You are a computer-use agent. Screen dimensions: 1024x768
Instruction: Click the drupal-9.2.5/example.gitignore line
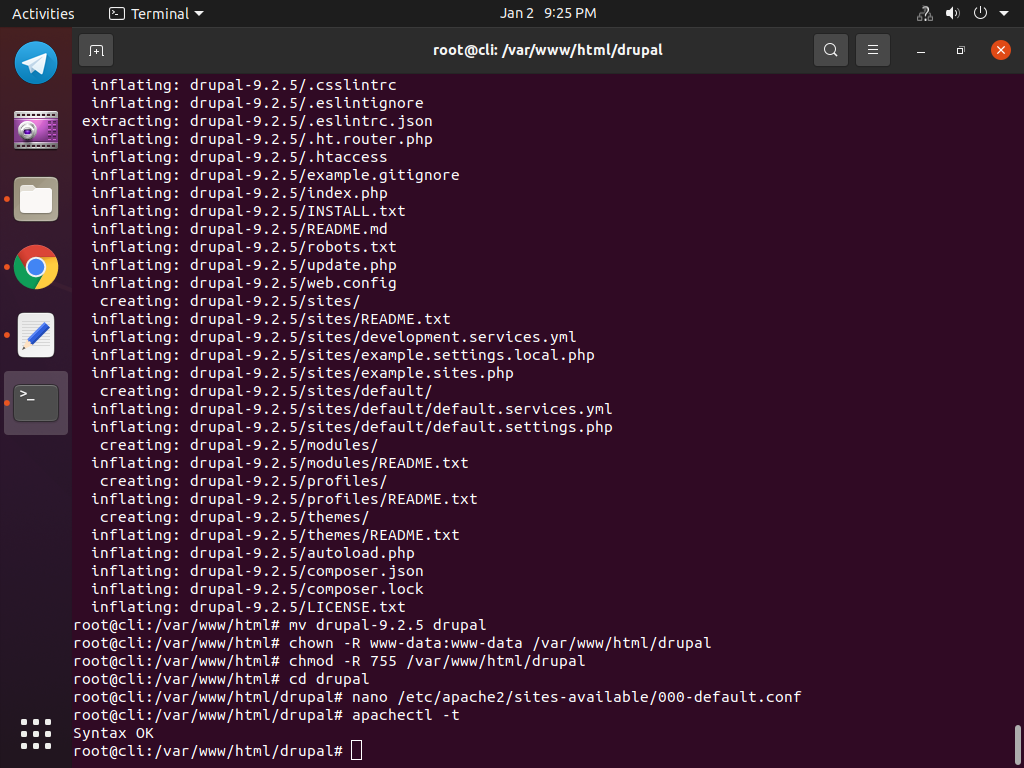[x=275, y=175]
